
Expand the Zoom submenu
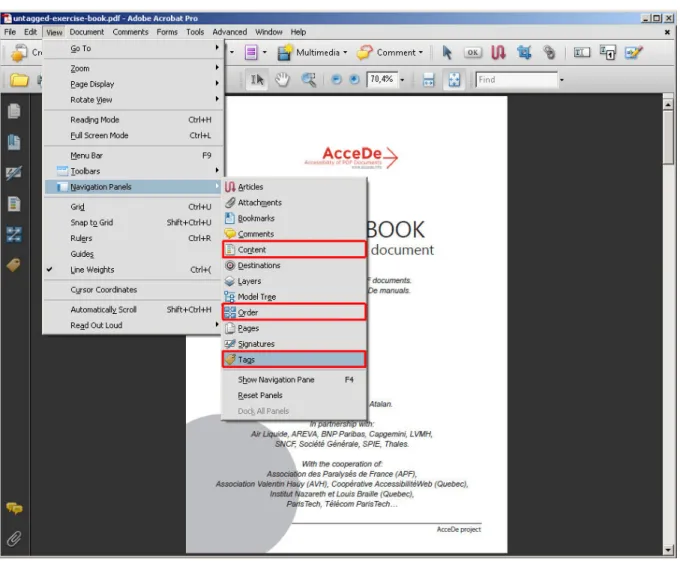(x=133, y=68)
